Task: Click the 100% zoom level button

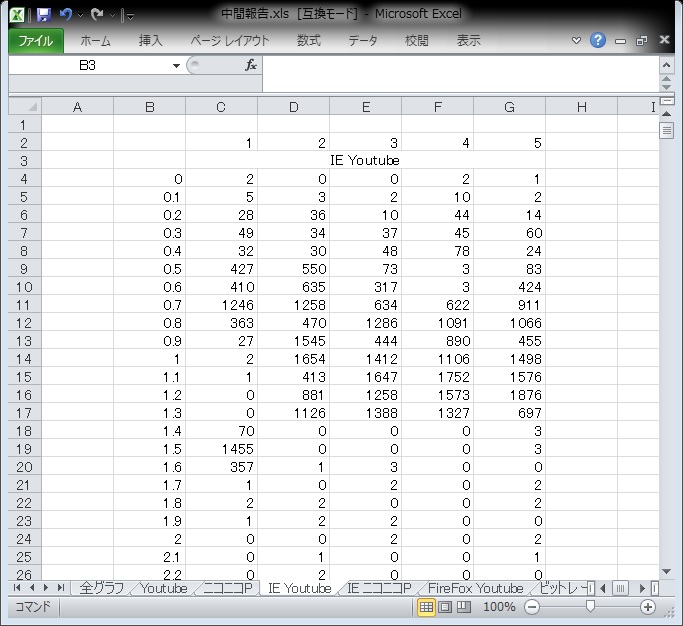Action: click(x=499, y=607)
